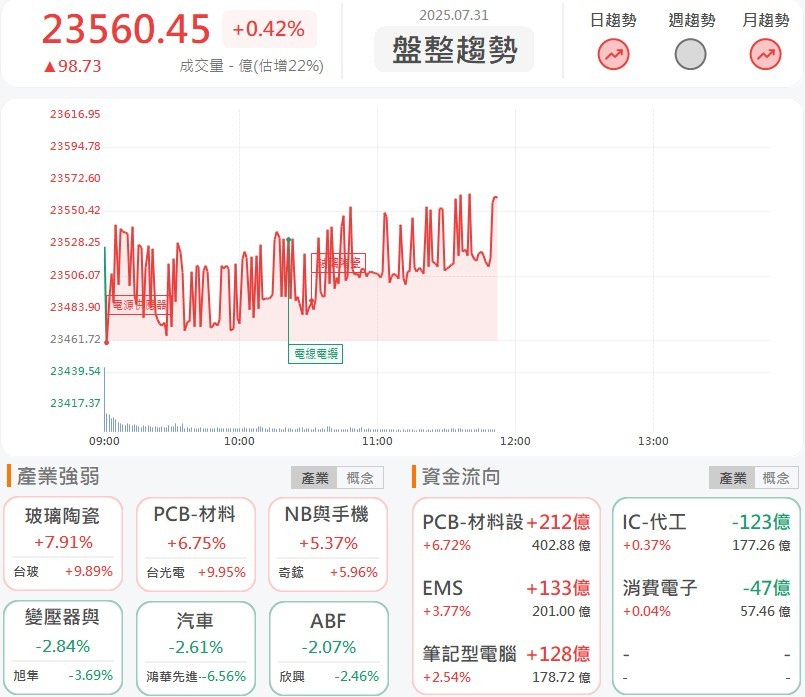The image size is (805, 697).
Task: Click the 筆記型電腦 +128億 fund flow row
Action: coord(506,665)
